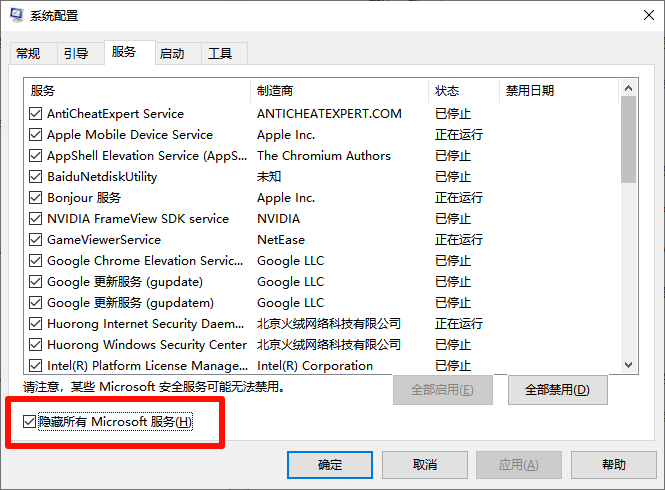Toggle Intel(R) Platform License Manager checkbox
This screenshot has width=665, height=490.
coord(36,366)
